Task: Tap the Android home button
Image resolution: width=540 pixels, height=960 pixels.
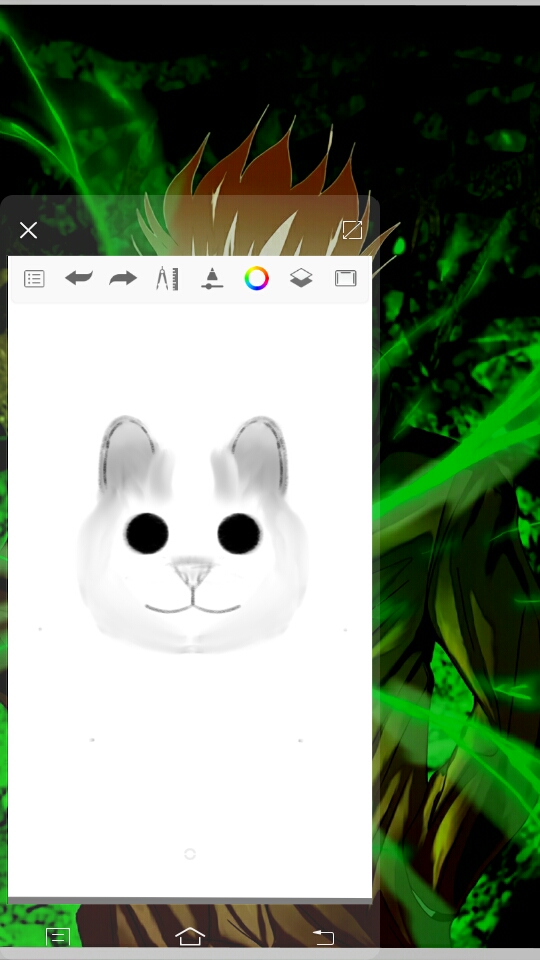Action: point(190,936)
